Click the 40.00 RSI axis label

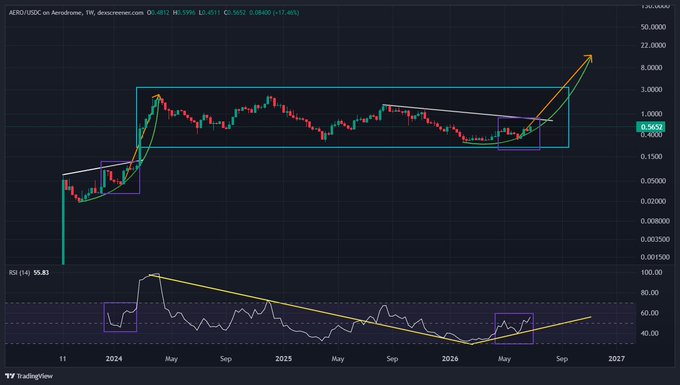point(650,333)
